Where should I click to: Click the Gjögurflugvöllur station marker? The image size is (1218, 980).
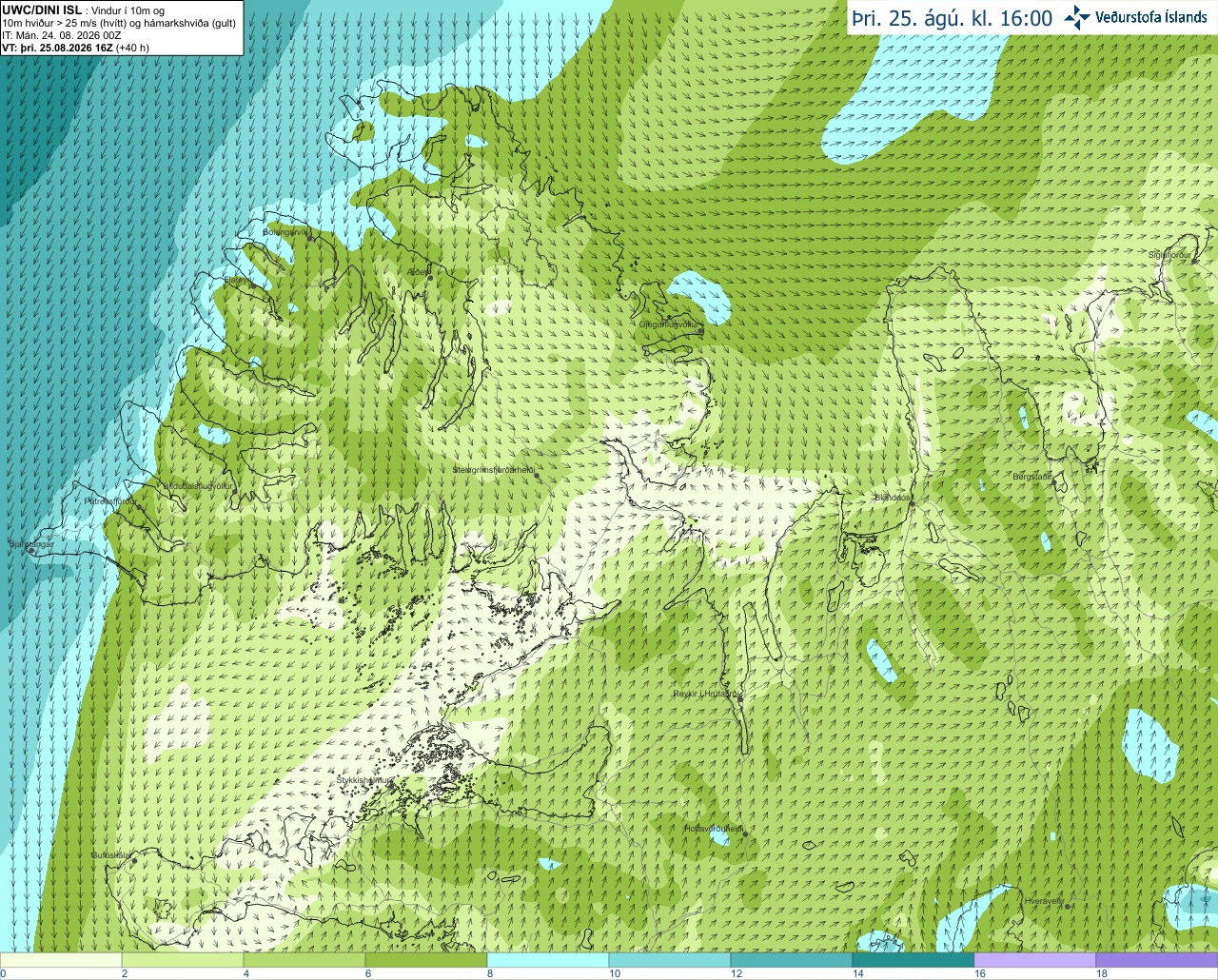(x=700, y=330)
